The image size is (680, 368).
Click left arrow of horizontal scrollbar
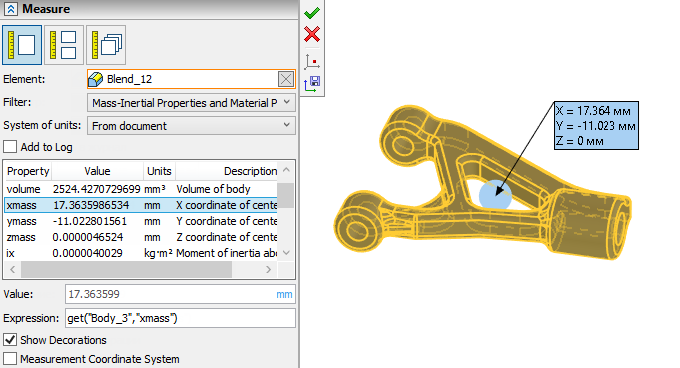pyautogui.click(x=13, y=270)
